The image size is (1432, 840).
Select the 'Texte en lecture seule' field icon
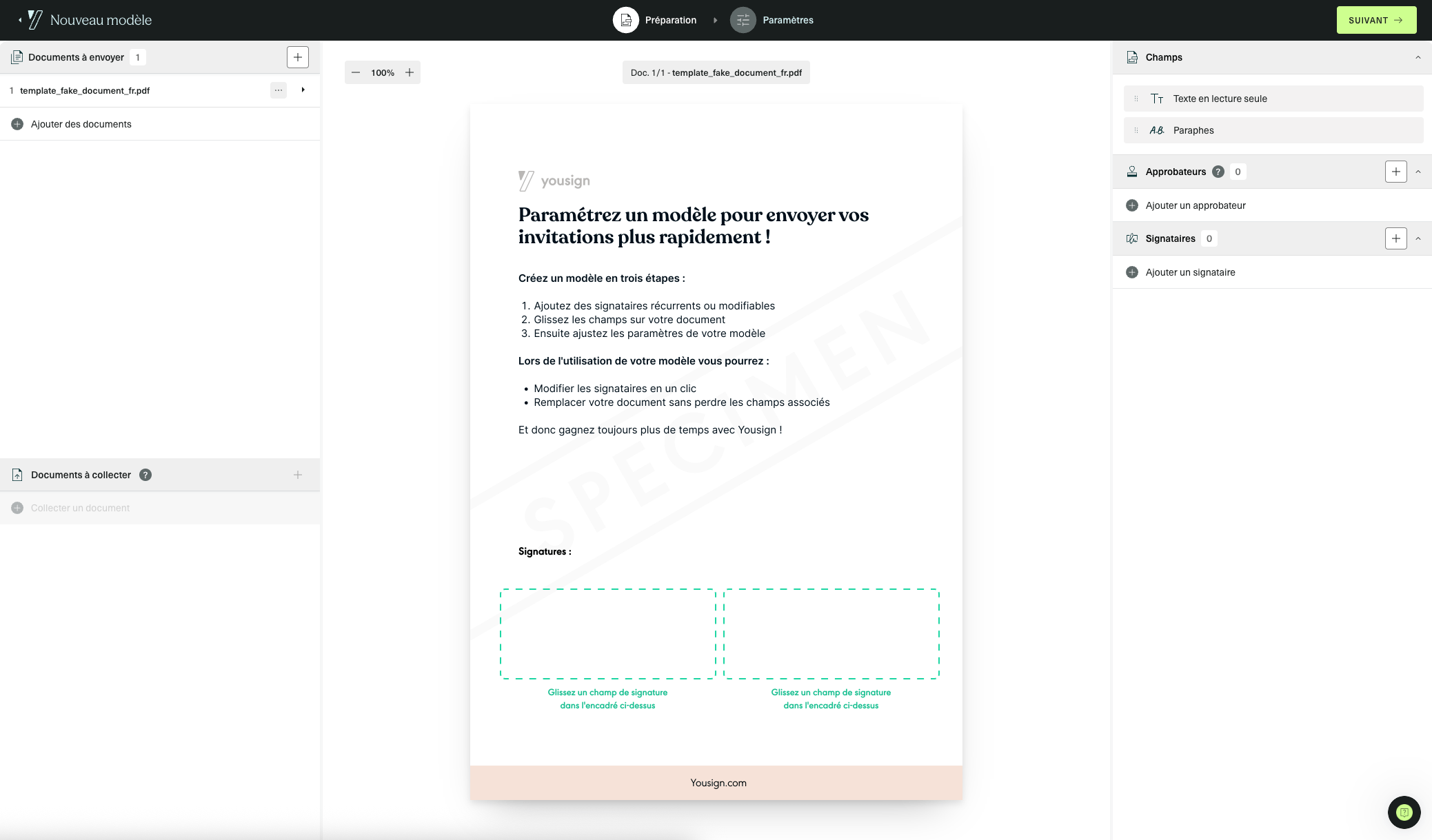pyautogui.click(x=1158, y=98)
